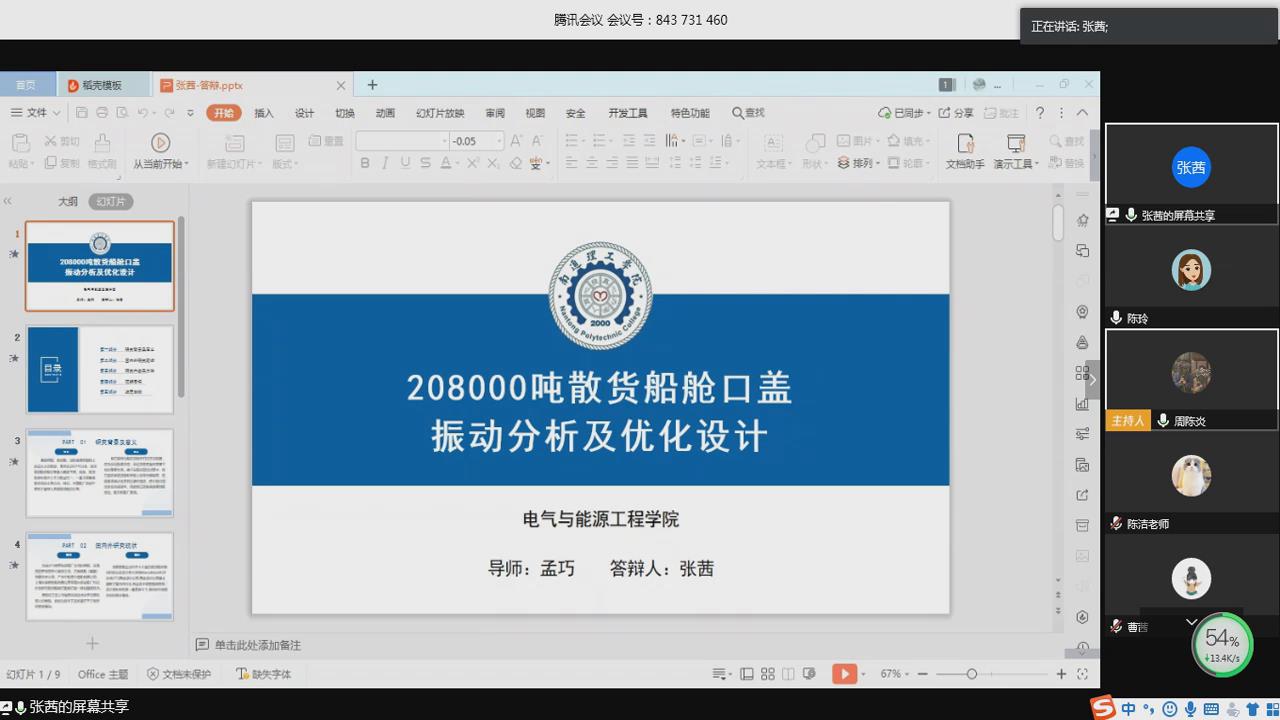Image resolution: width=1280 pixels, height=720 pixels.
Task: Click the 演示工具 presentation tools icon
Action: tap(1015, 144)
